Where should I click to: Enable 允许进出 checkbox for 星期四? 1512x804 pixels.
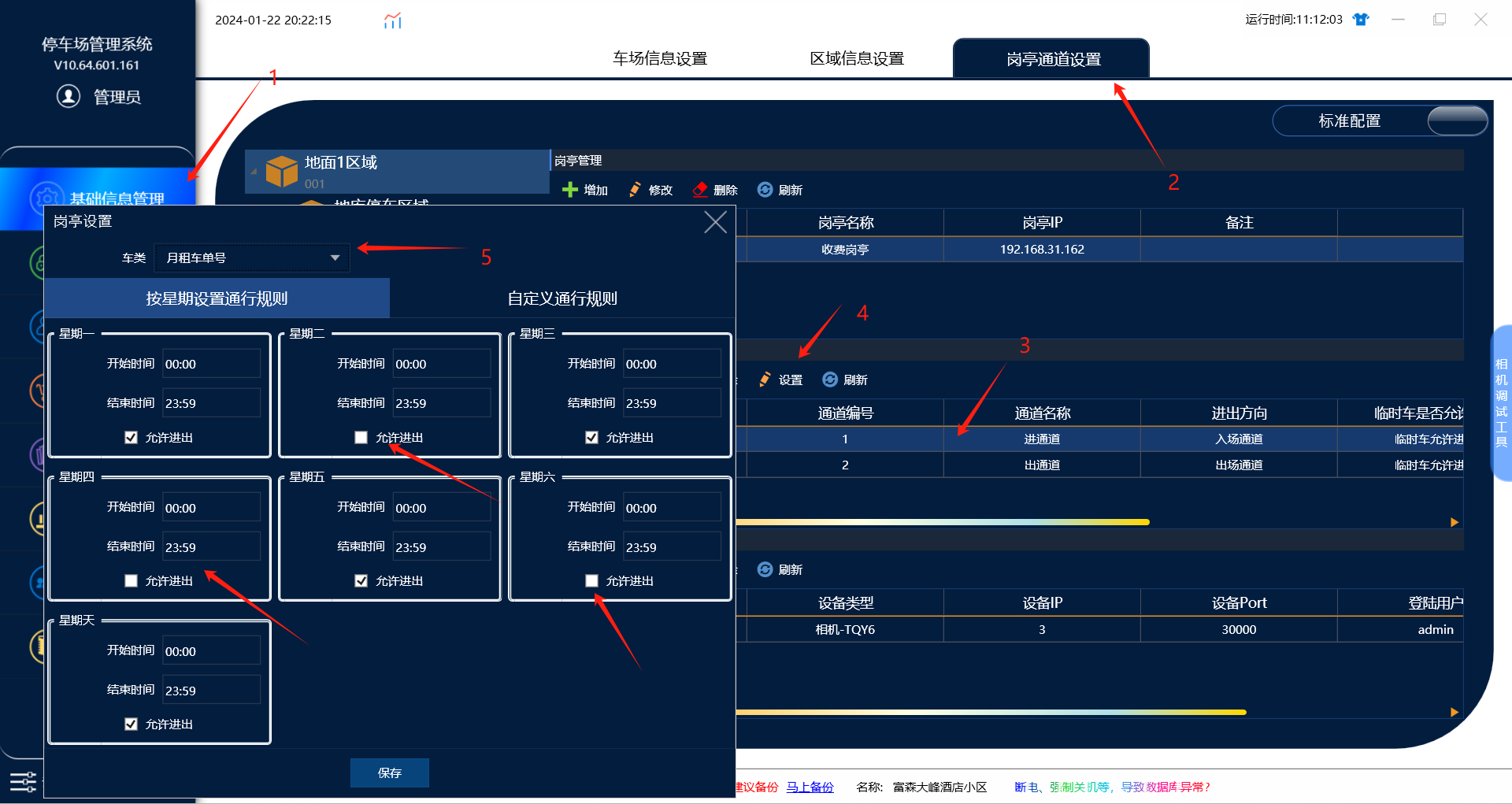(131, 580)
